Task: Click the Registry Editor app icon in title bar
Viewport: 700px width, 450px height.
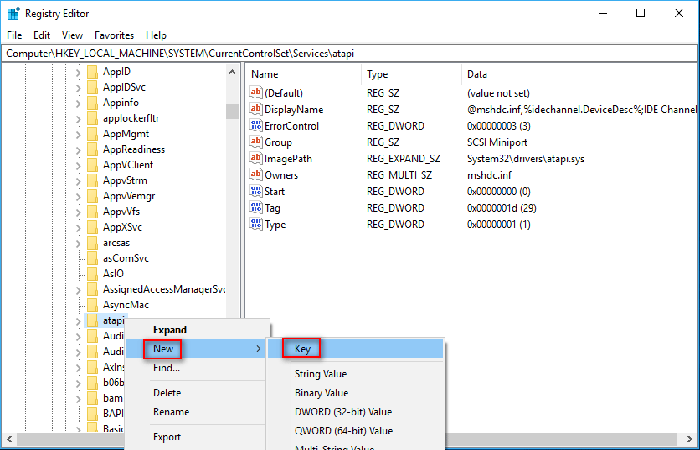Action: point(14,13)
